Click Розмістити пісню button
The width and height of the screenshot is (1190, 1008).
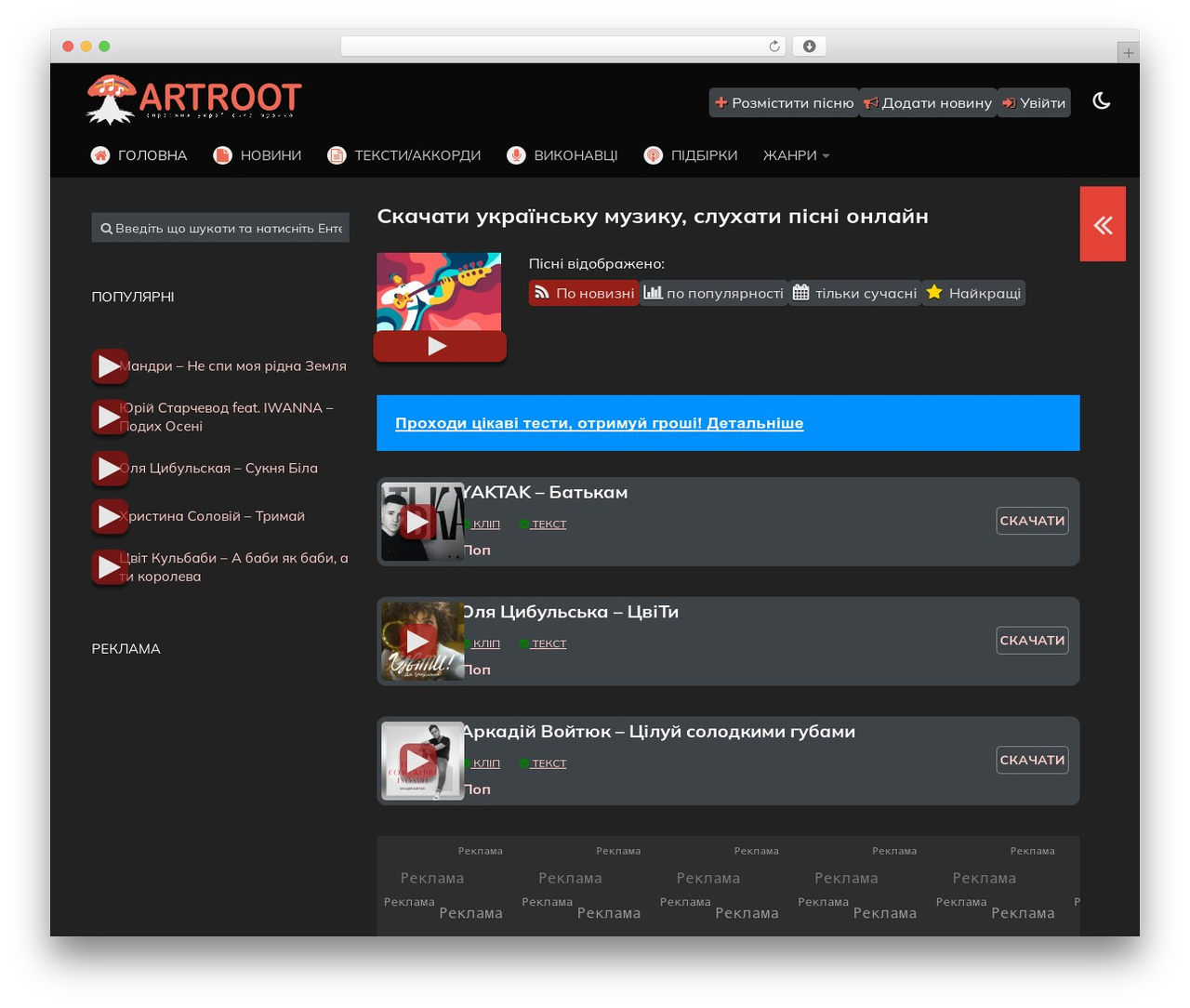pos(784,103)
